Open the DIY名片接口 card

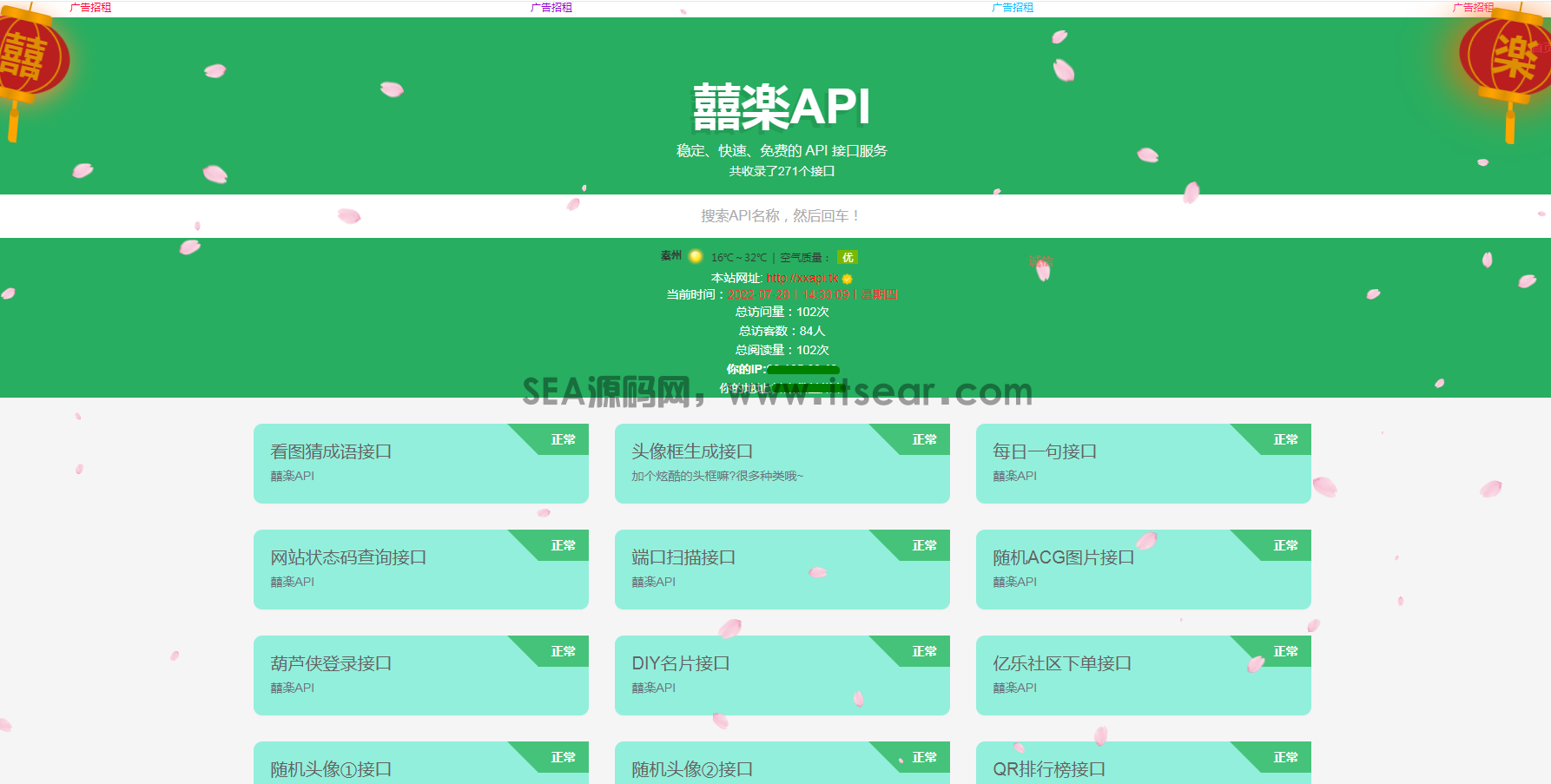point(782,675)
